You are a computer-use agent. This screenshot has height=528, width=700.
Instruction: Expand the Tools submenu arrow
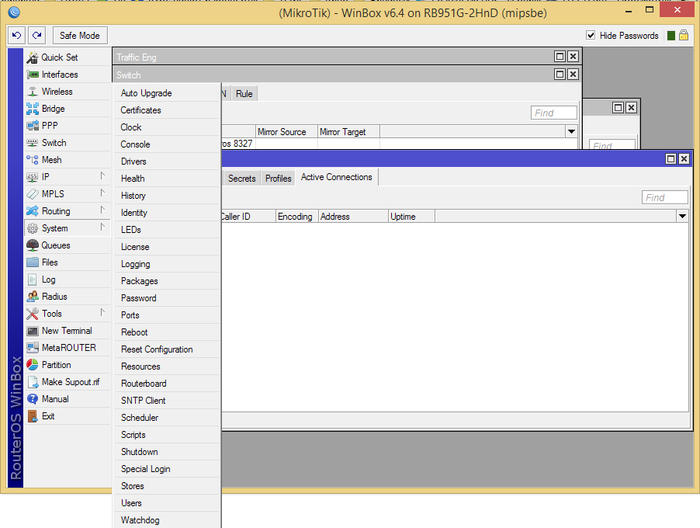102,312
